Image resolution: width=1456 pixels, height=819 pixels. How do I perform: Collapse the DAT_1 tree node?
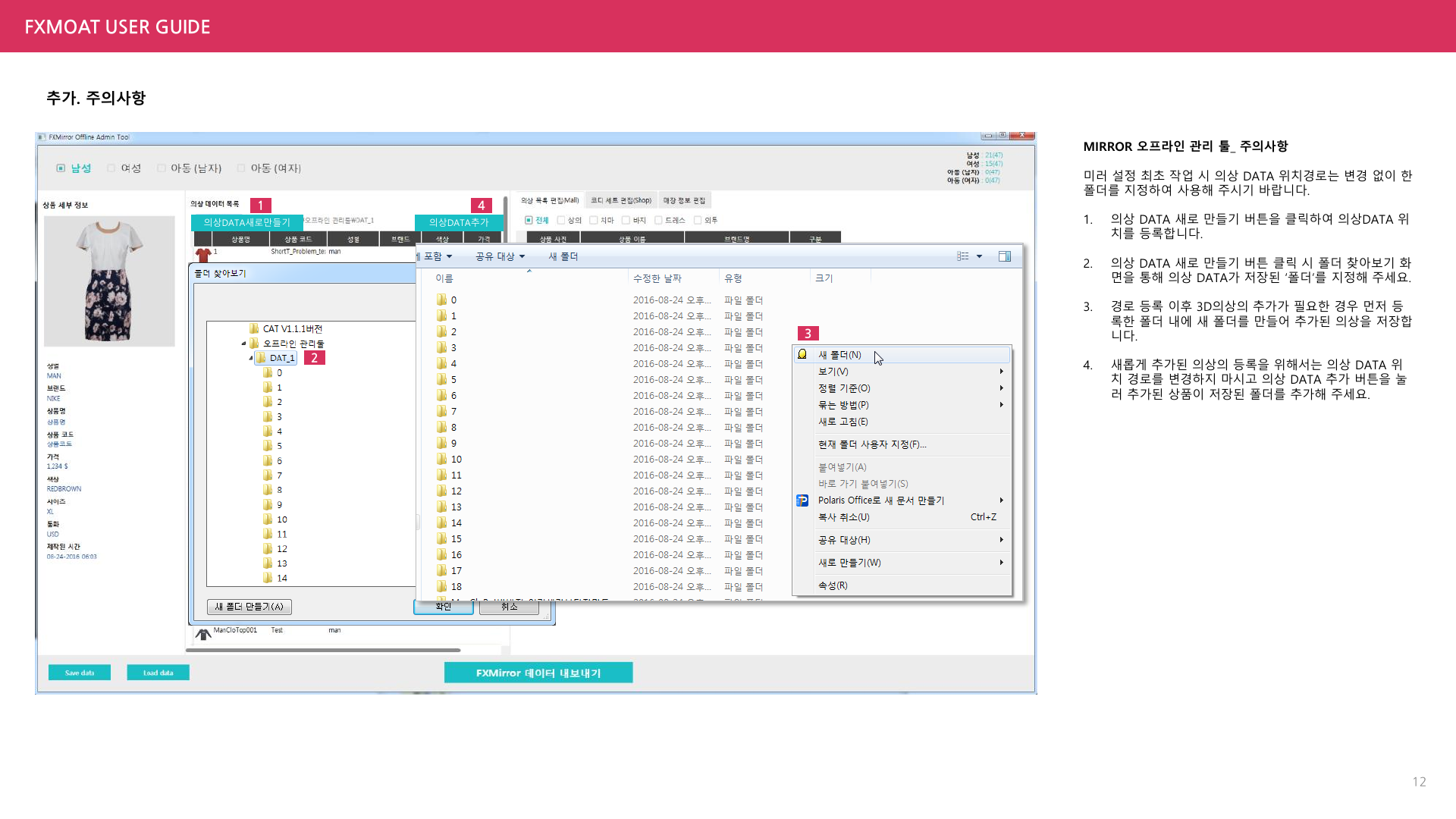click(251, 358)
